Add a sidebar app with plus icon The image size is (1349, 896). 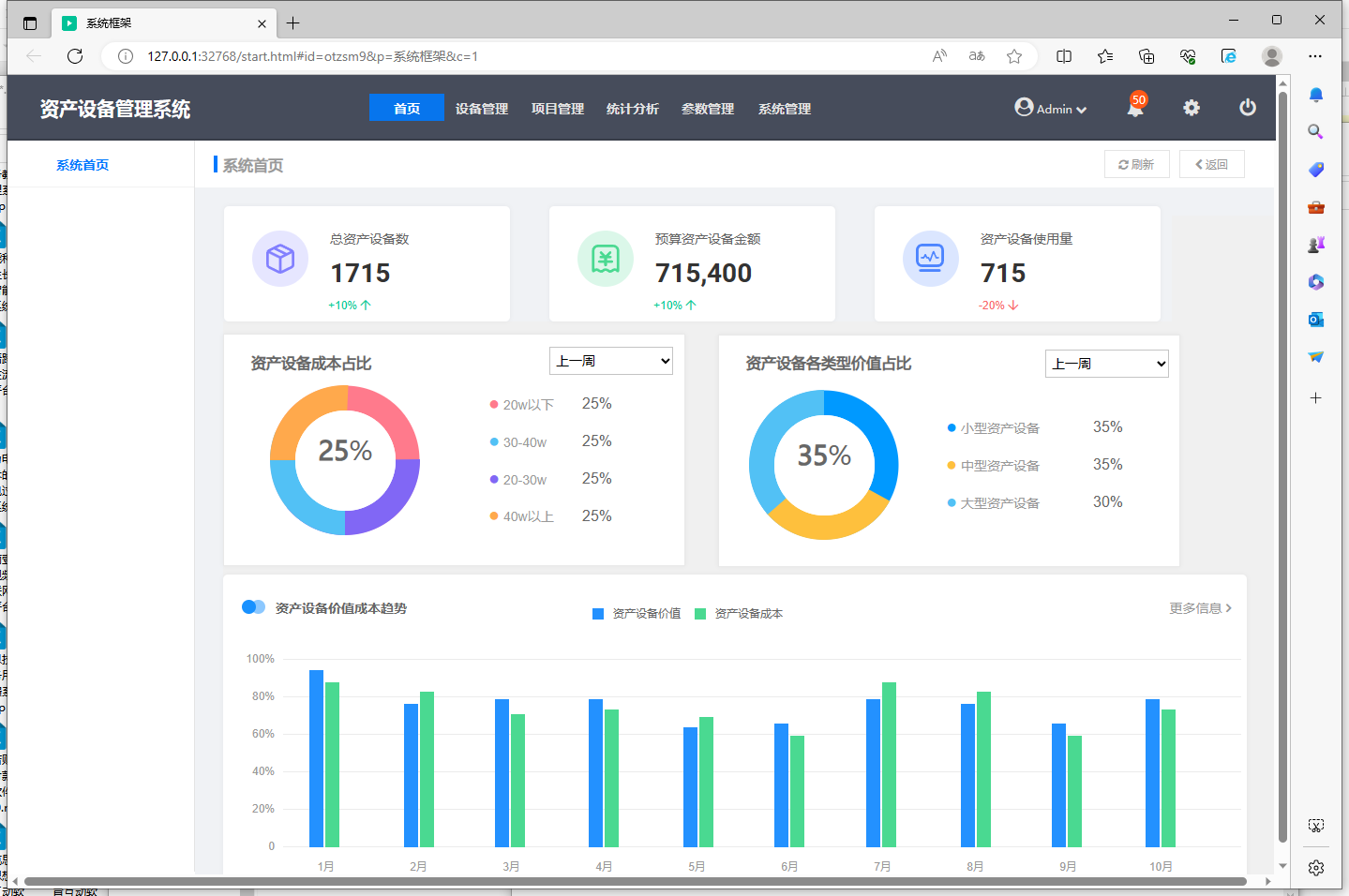coord(1316,398)
